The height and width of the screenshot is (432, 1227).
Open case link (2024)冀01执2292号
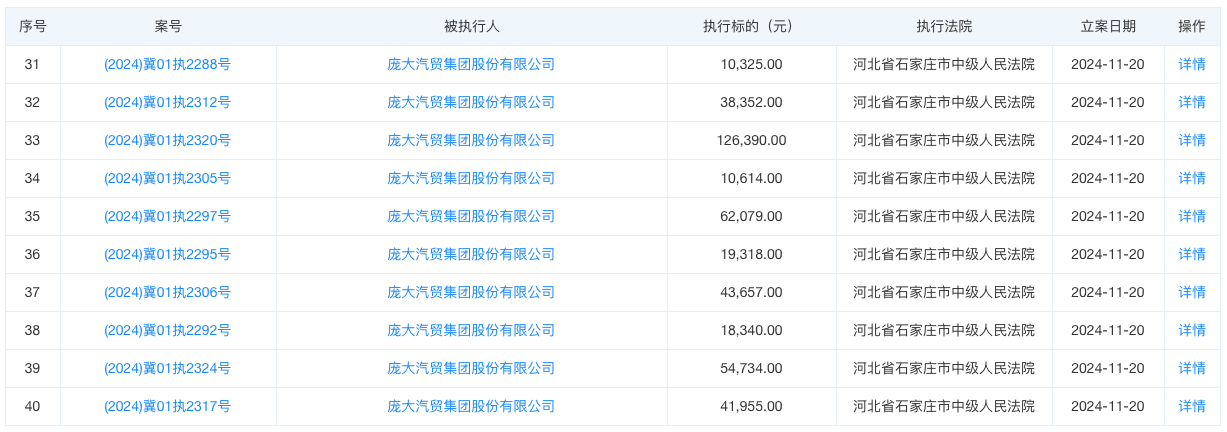(168, 330)
